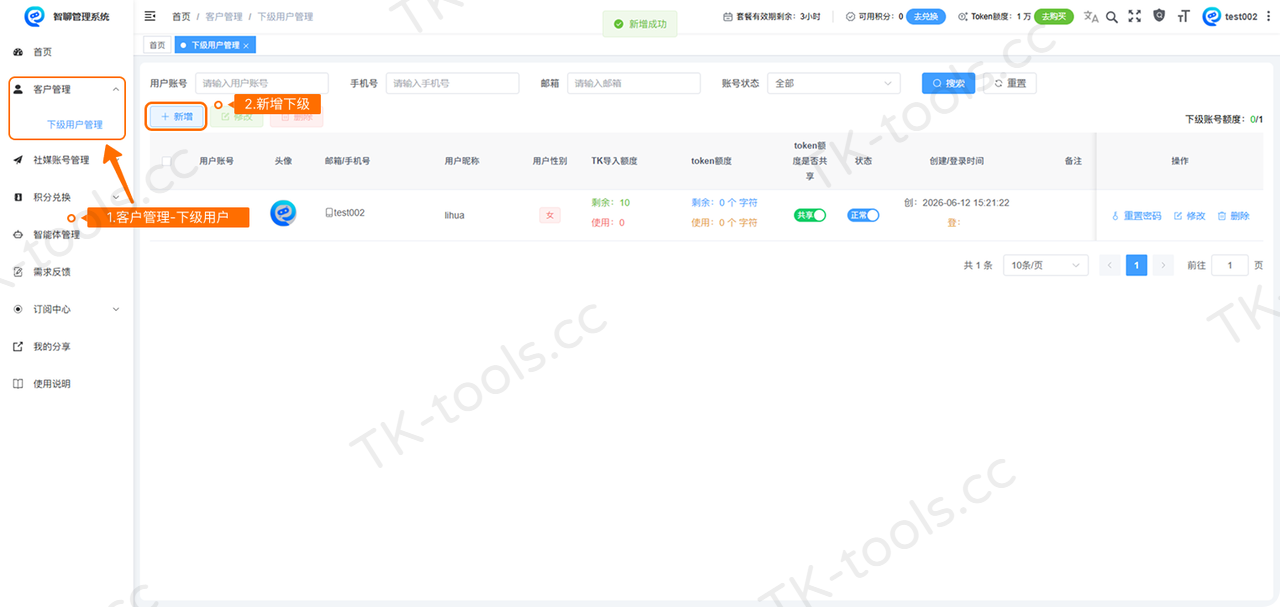Open the 10条/页 page size dropdown
This screenshot has height=607, width=1280.
pos(1045,265)
